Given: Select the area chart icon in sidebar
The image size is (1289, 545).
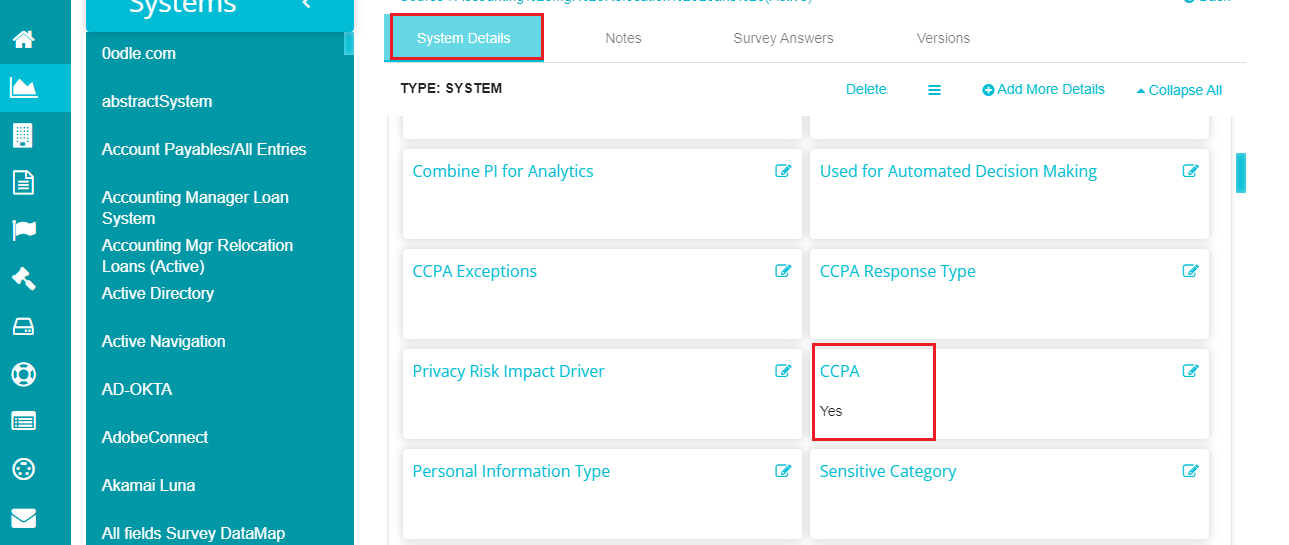Looking at the screenshot, I should 23,88.
